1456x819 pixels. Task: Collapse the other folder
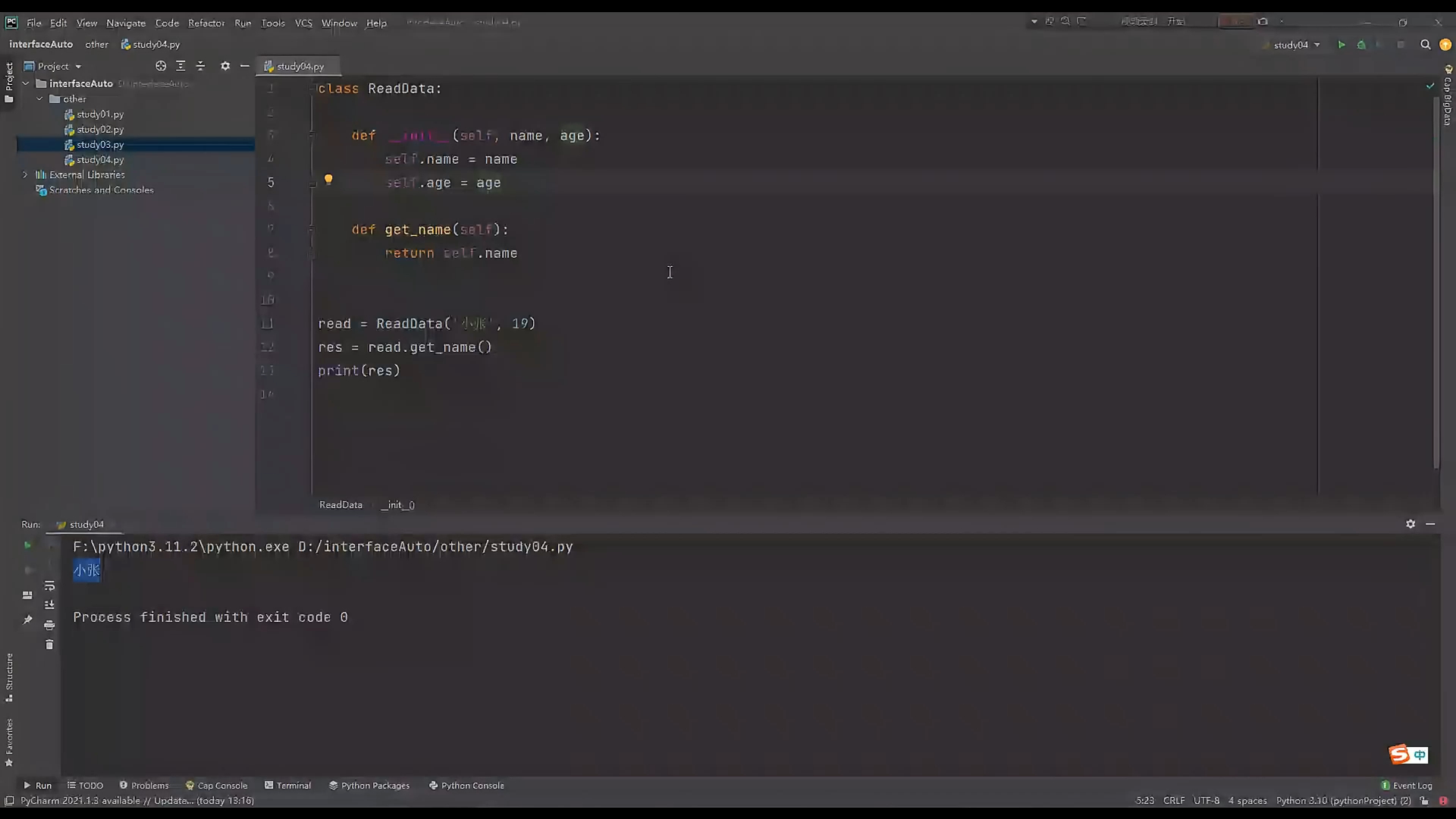39,99
